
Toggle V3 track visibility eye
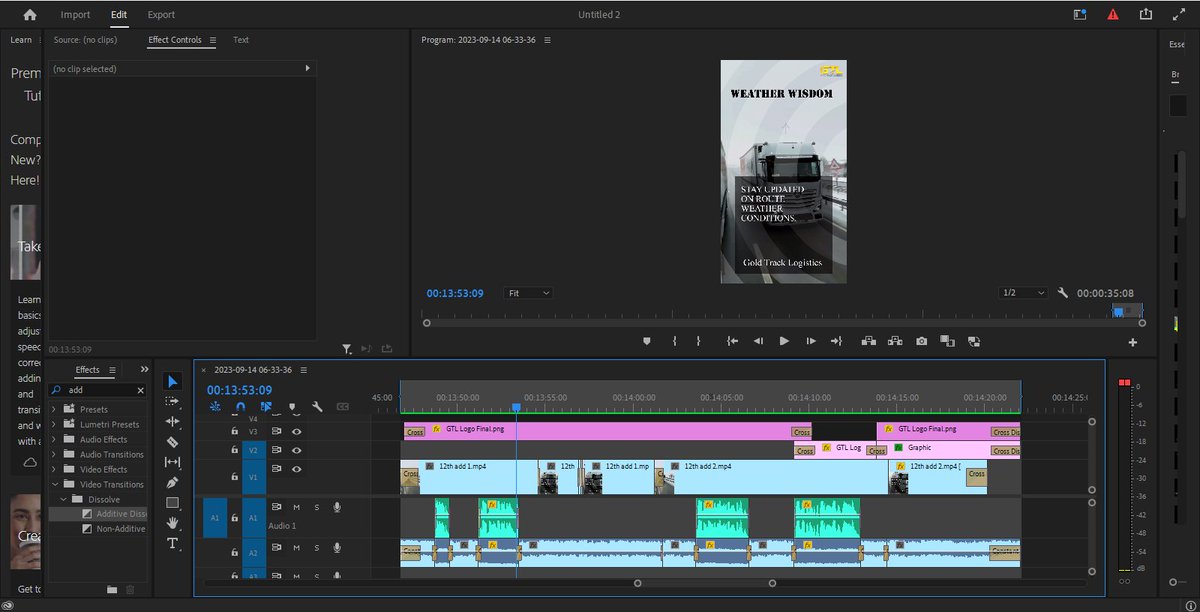pyautogui.click(x=296, y=431)
